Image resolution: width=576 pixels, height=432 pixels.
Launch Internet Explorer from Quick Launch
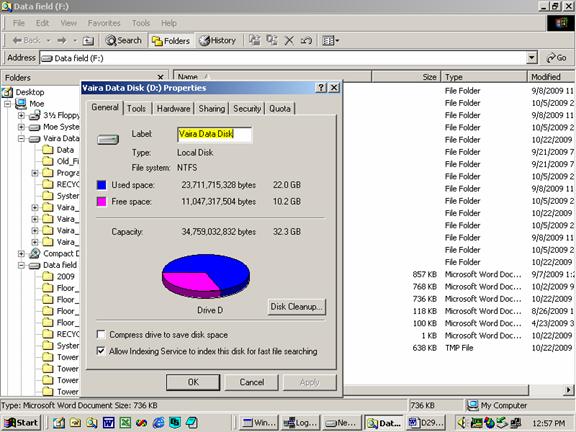[158, 423]
